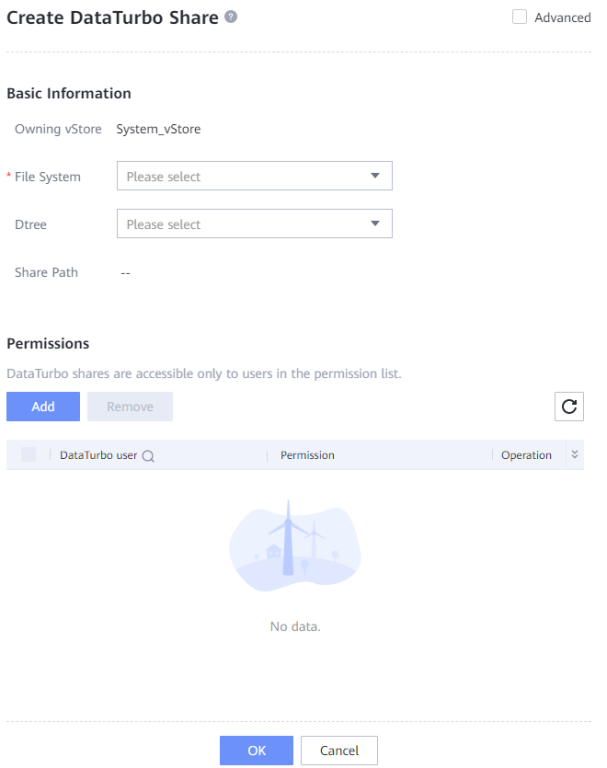Click the double-chevron icon in the table header
607x768 pixels.
(x=575, y=455)
